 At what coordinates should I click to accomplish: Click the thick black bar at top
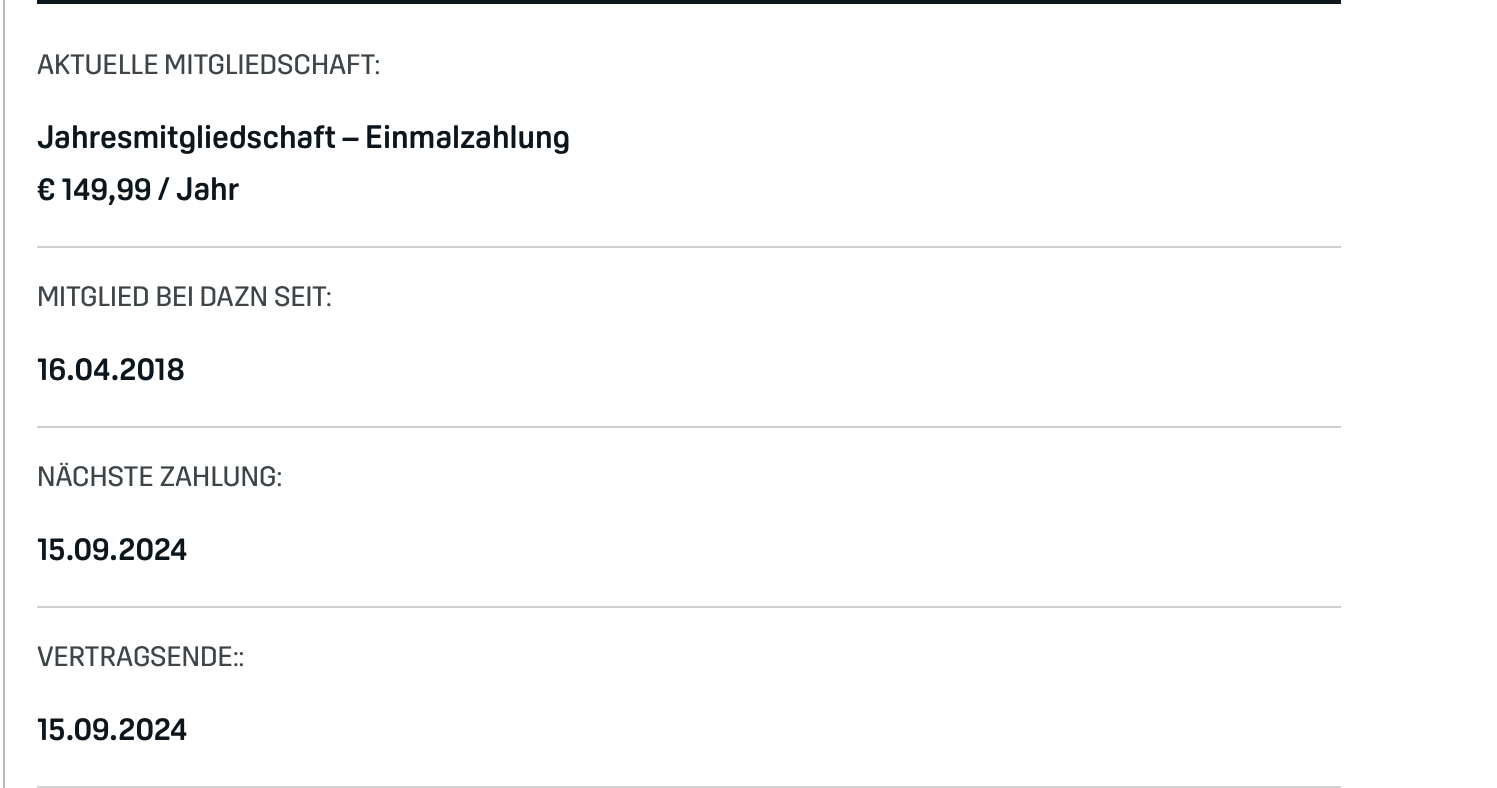tap(688, 2)
